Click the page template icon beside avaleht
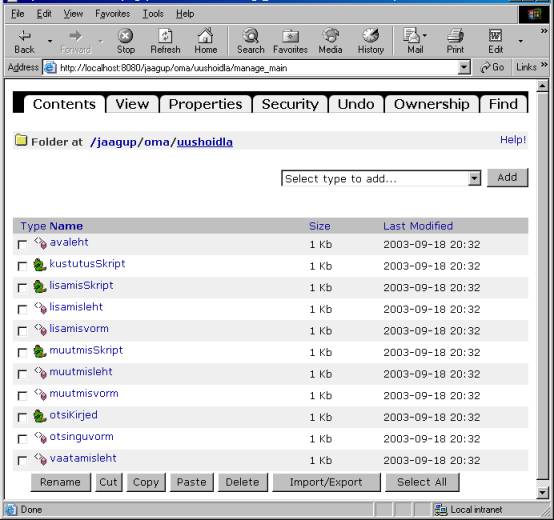The width and height of the screenshot is (554, 520). click(x=40, y=243)
